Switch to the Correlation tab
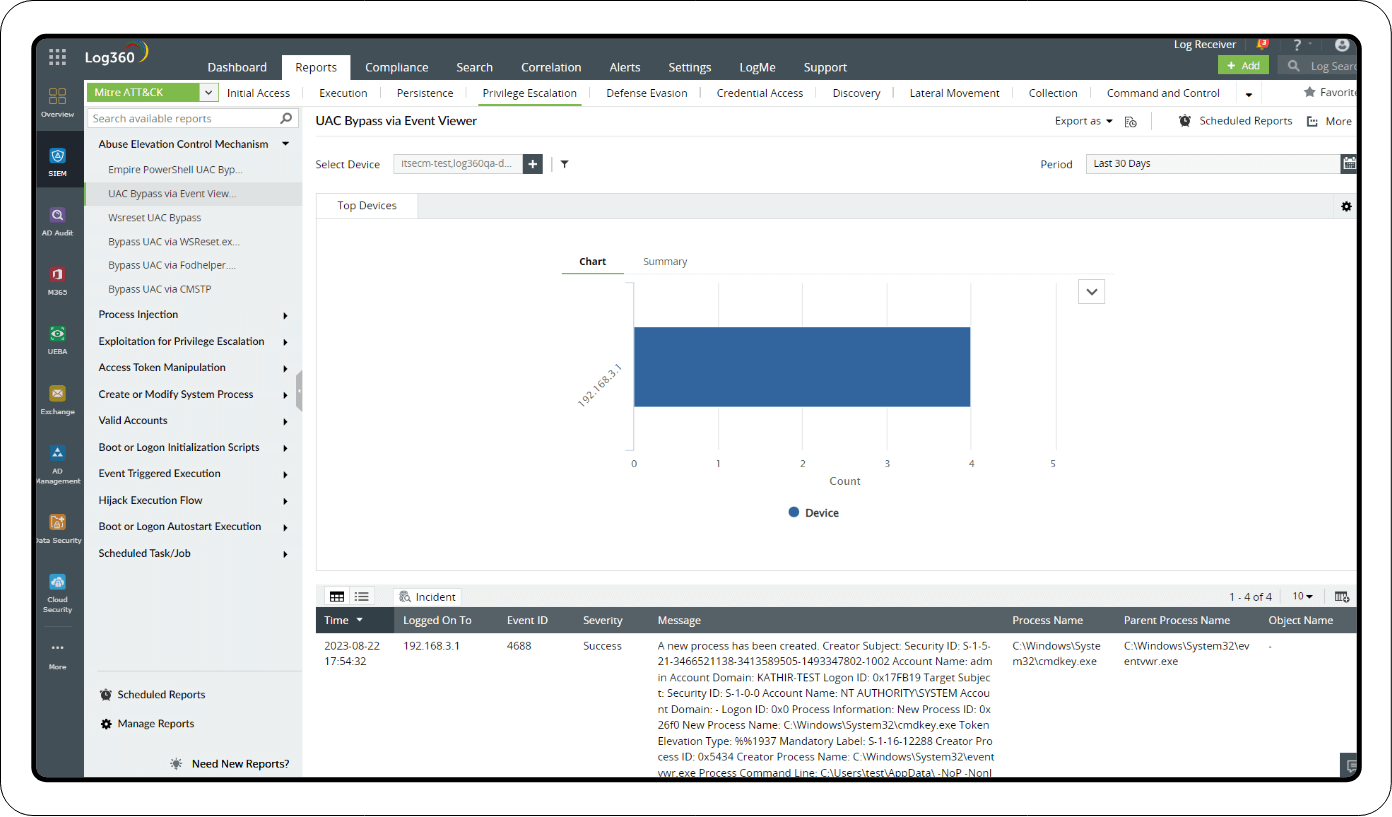 tap(551, 67)
